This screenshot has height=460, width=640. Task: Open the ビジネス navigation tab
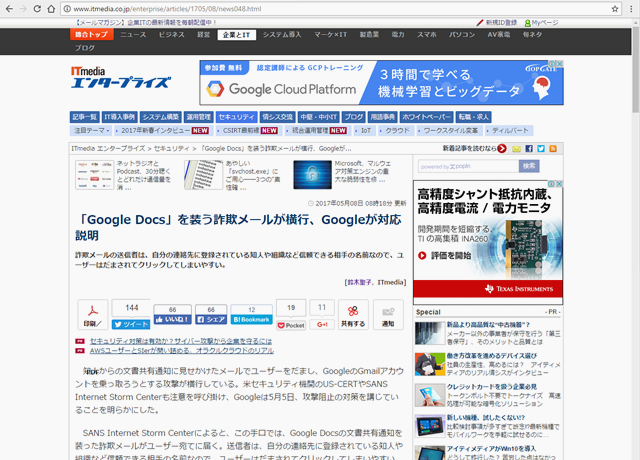point(171,34)
